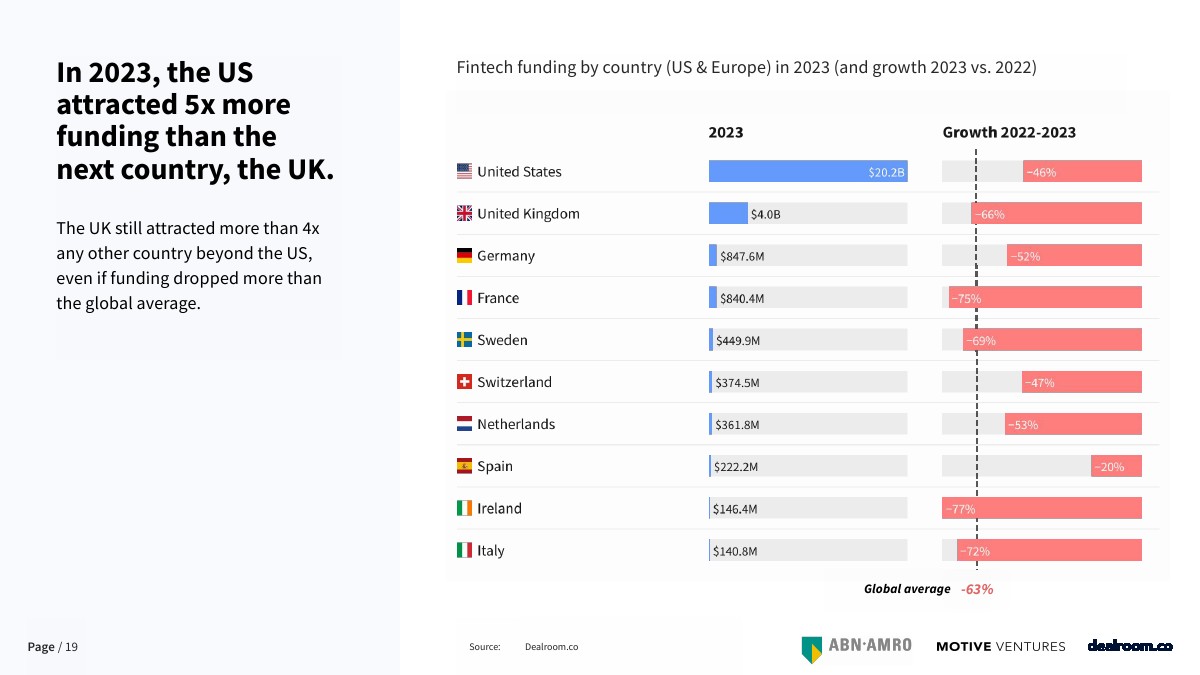Click the Dealroom.co source text

[551, 647]
